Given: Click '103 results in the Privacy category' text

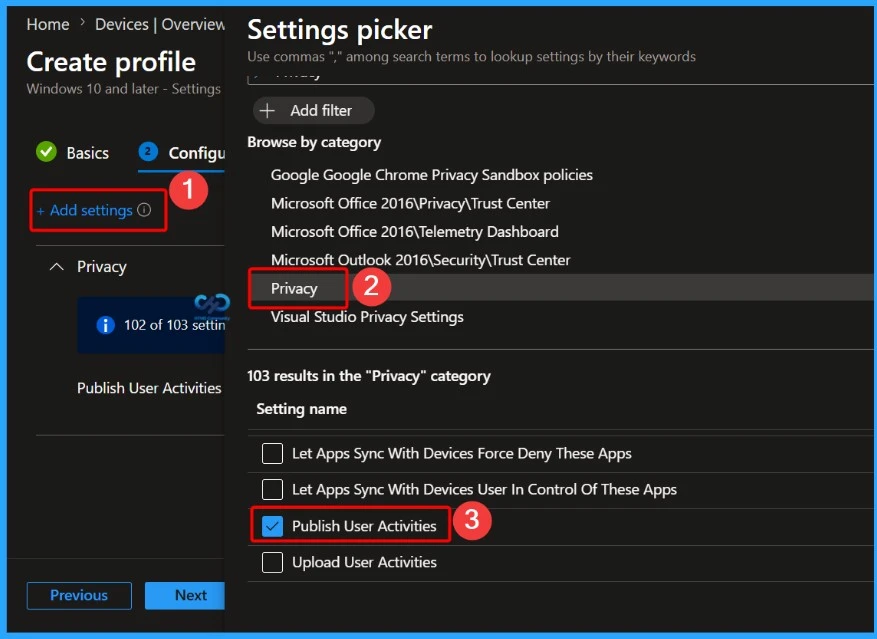Looking at the screenshot, I should coord(369,376).
